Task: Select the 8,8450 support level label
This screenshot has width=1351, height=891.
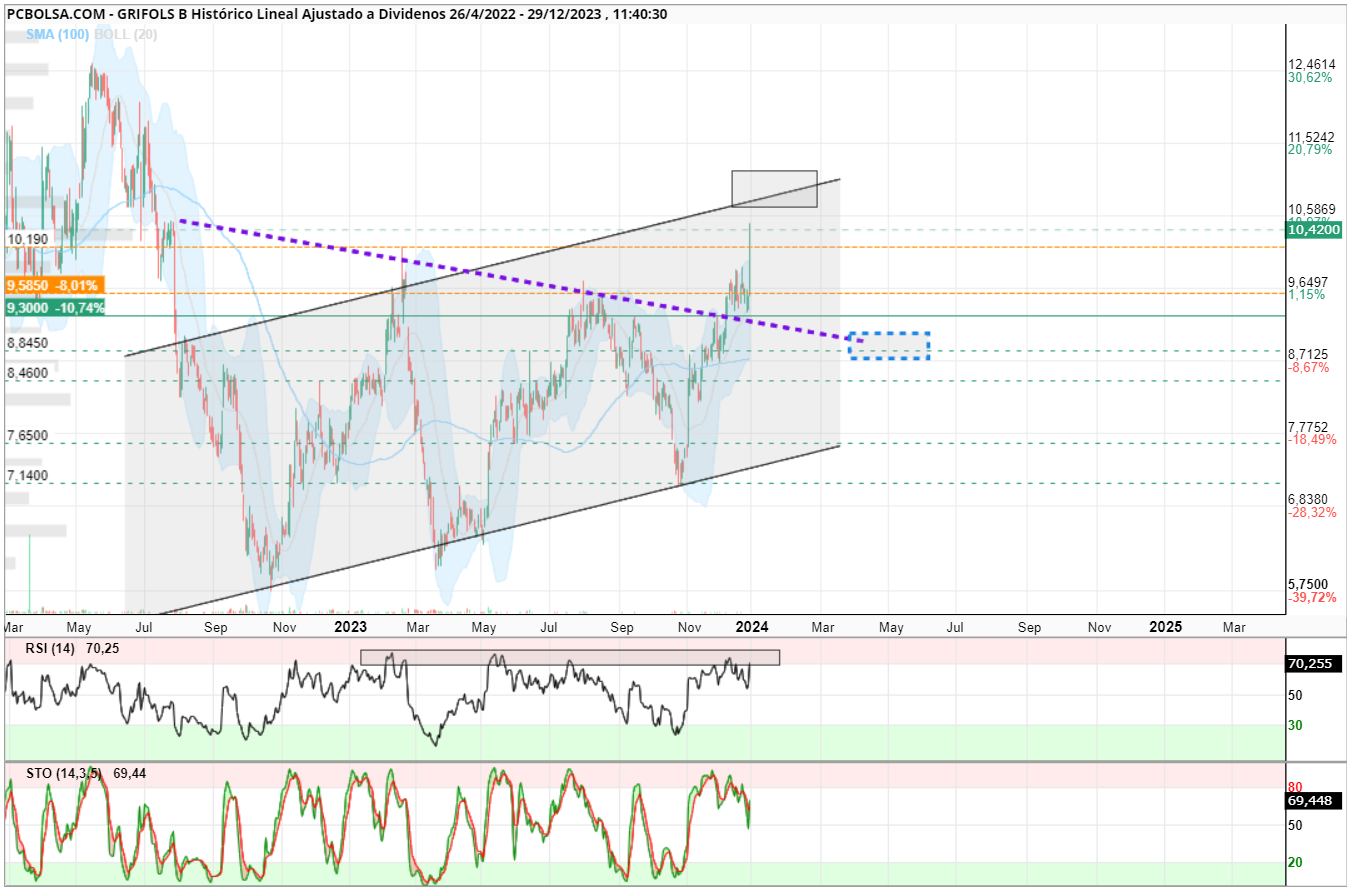Action: [28, 343]
